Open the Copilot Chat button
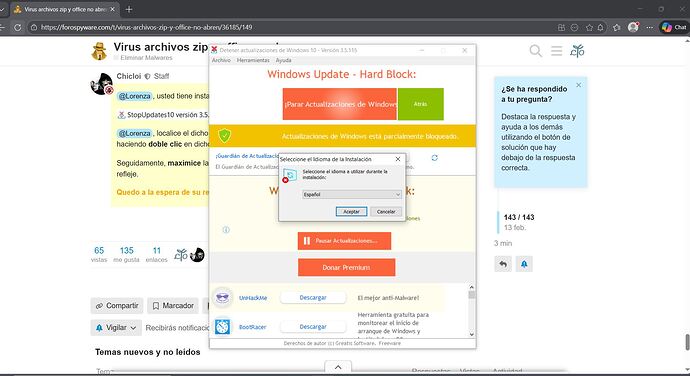This screenshot has height=376, width=690. [674, 27]
